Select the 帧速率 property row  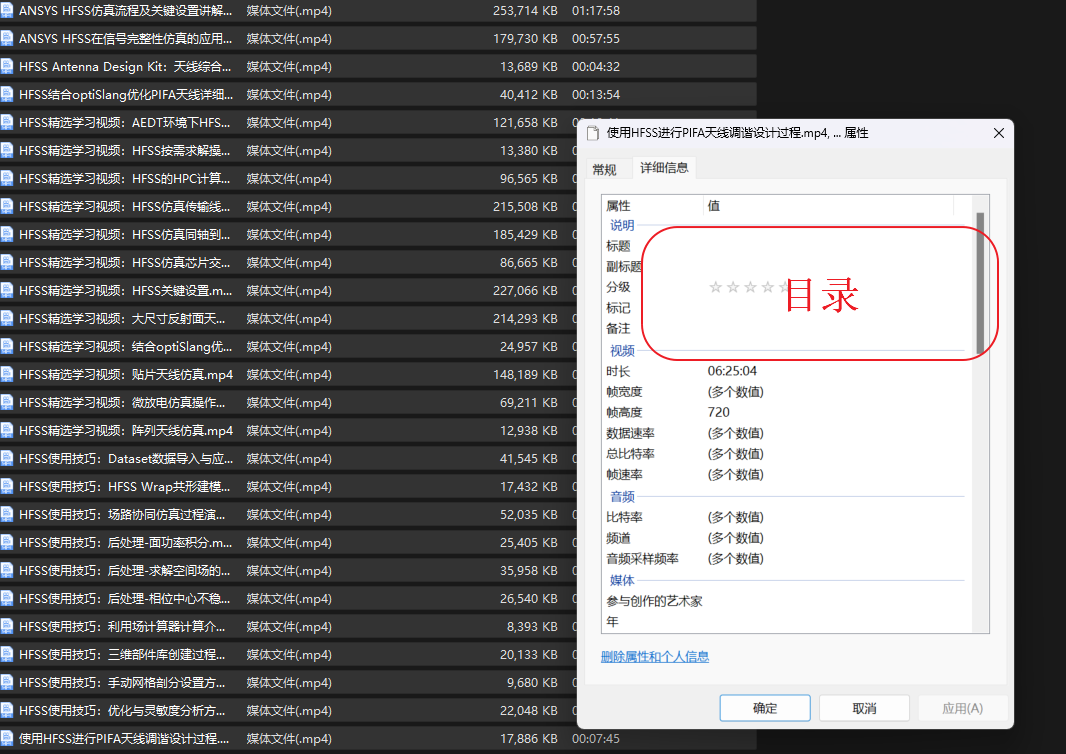click(x=785, y=475)
